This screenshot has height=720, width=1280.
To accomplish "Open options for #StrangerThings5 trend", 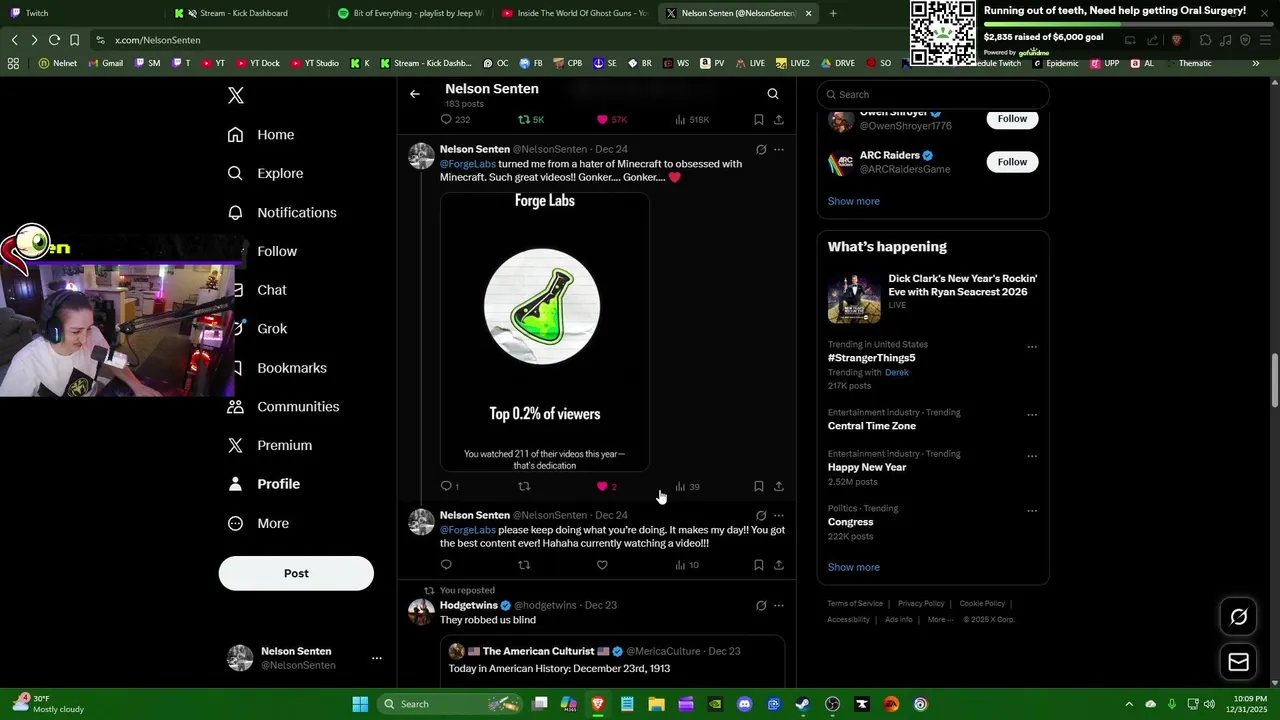I will tap(1032, 347).
